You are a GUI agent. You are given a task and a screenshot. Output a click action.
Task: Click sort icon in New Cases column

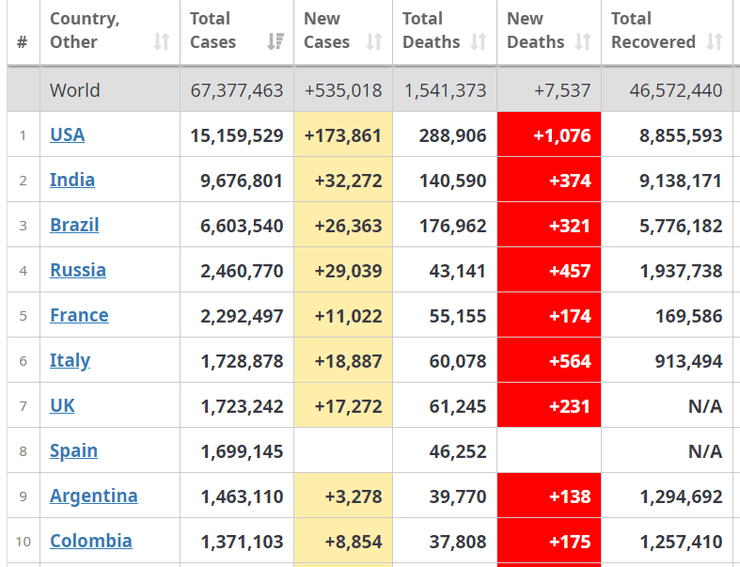coord(374,42)
